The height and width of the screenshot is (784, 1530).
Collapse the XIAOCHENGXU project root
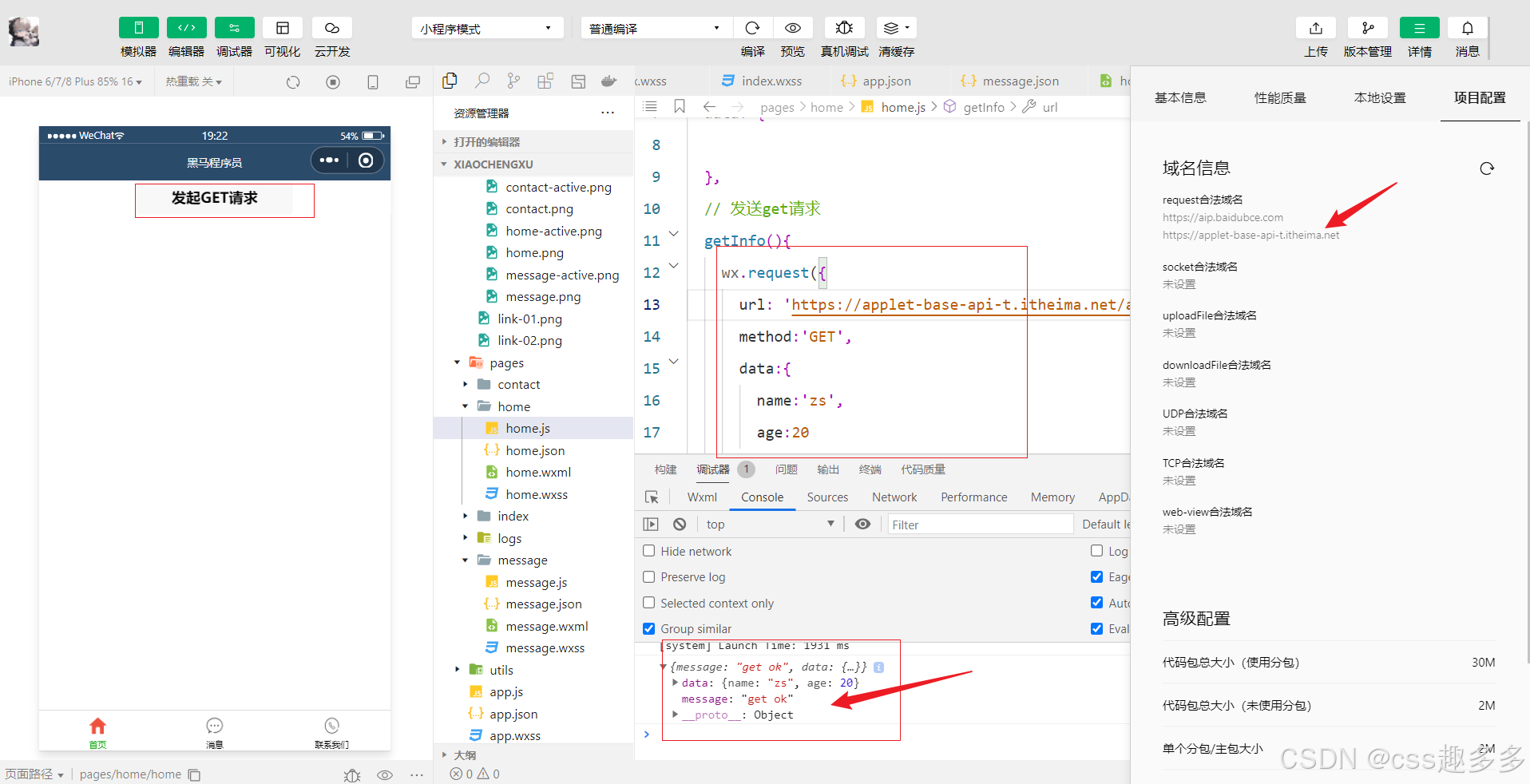pos(533,164)
